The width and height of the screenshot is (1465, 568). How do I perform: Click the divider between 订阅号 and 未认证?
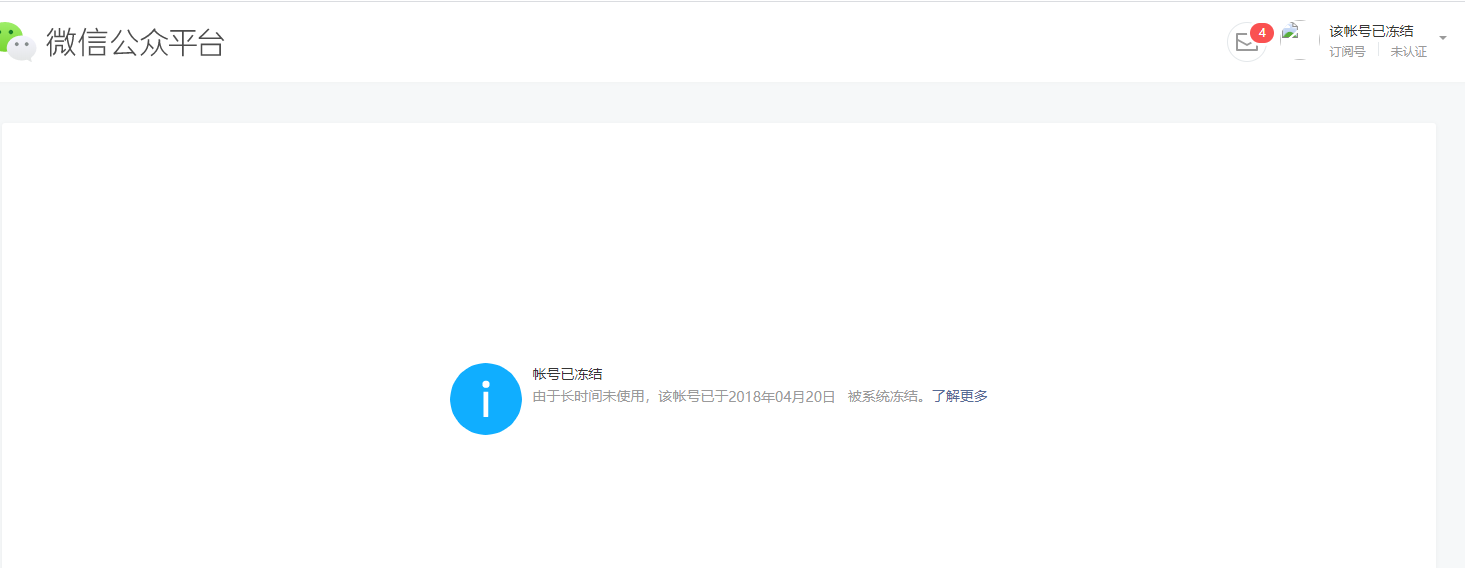click(1378, 52)
